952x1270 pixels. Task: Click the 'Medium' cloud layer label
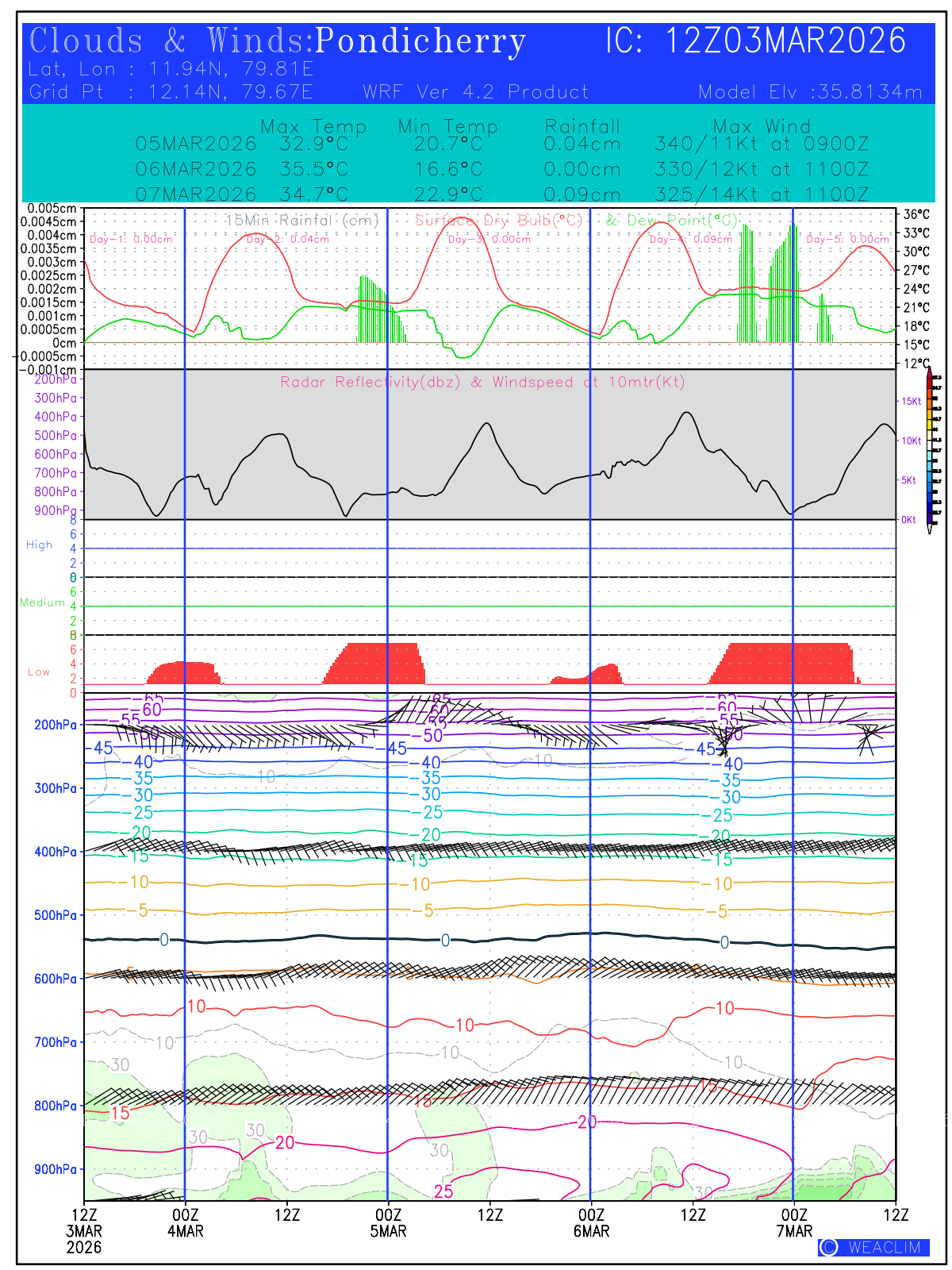coord(42,602)
